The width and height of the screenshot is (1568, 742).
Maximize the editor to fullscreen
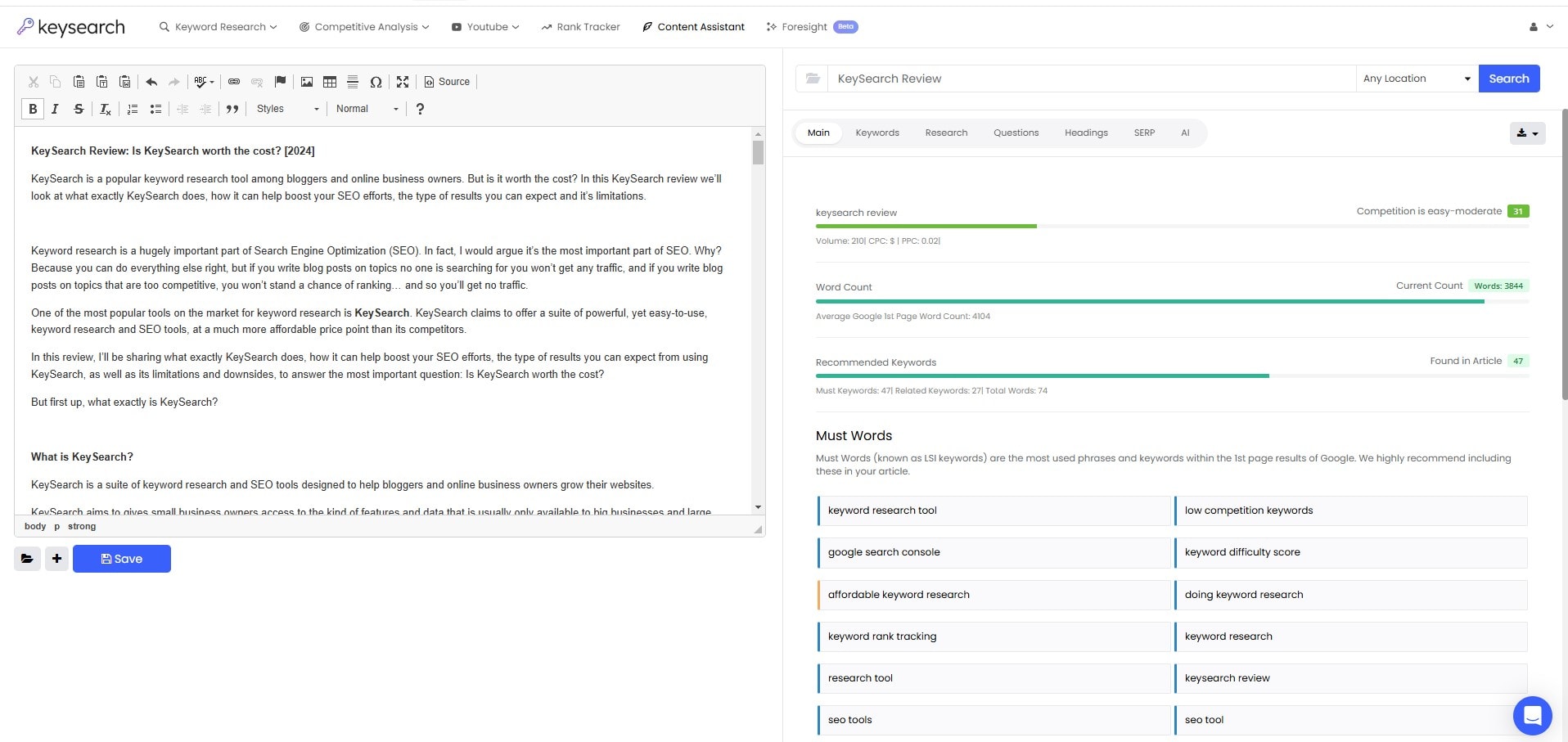point(402,82)
